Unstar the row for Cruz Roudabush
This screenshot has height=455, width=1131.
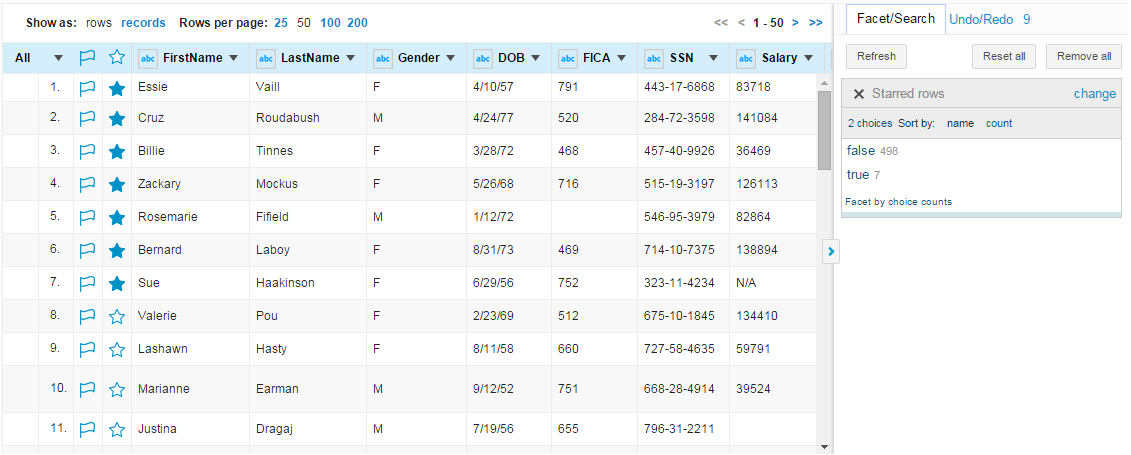pyautogui.click(x=117, y=119)
